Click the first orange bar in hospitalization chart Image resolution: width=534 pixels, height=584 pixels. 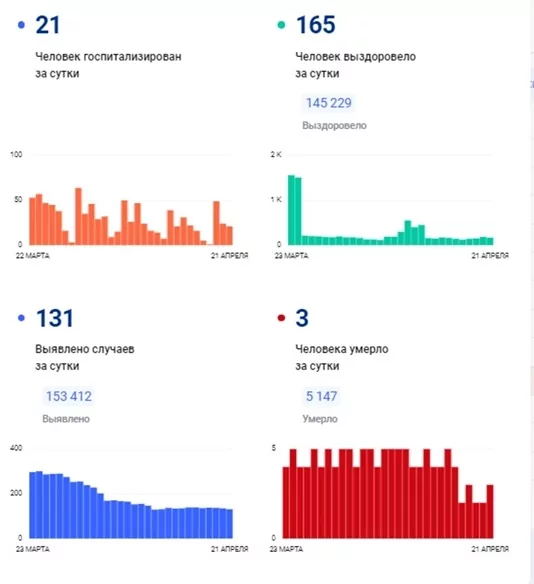(x=32, y=221)
